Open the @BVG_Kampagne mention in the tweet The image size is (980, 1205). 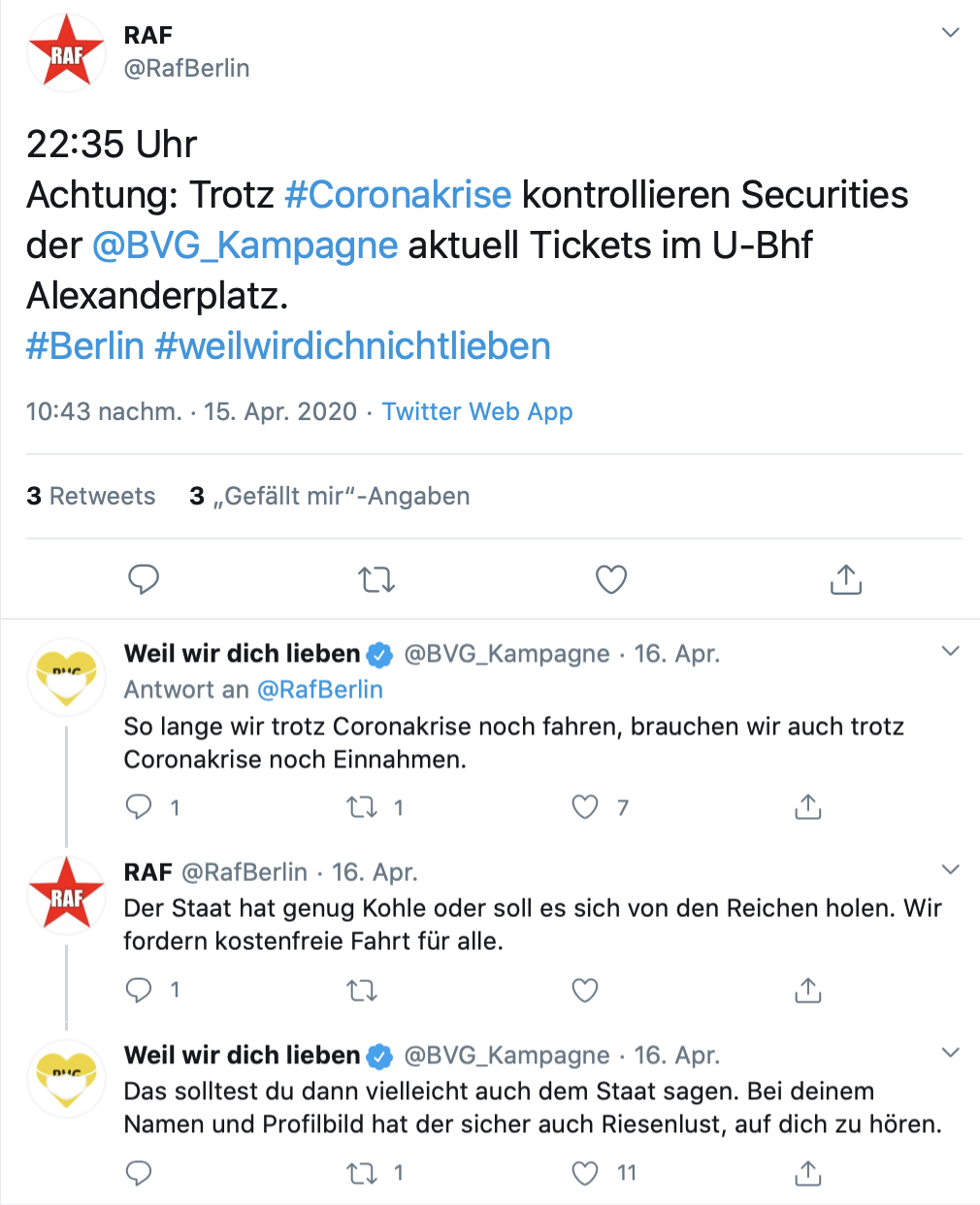coord(245,245)
